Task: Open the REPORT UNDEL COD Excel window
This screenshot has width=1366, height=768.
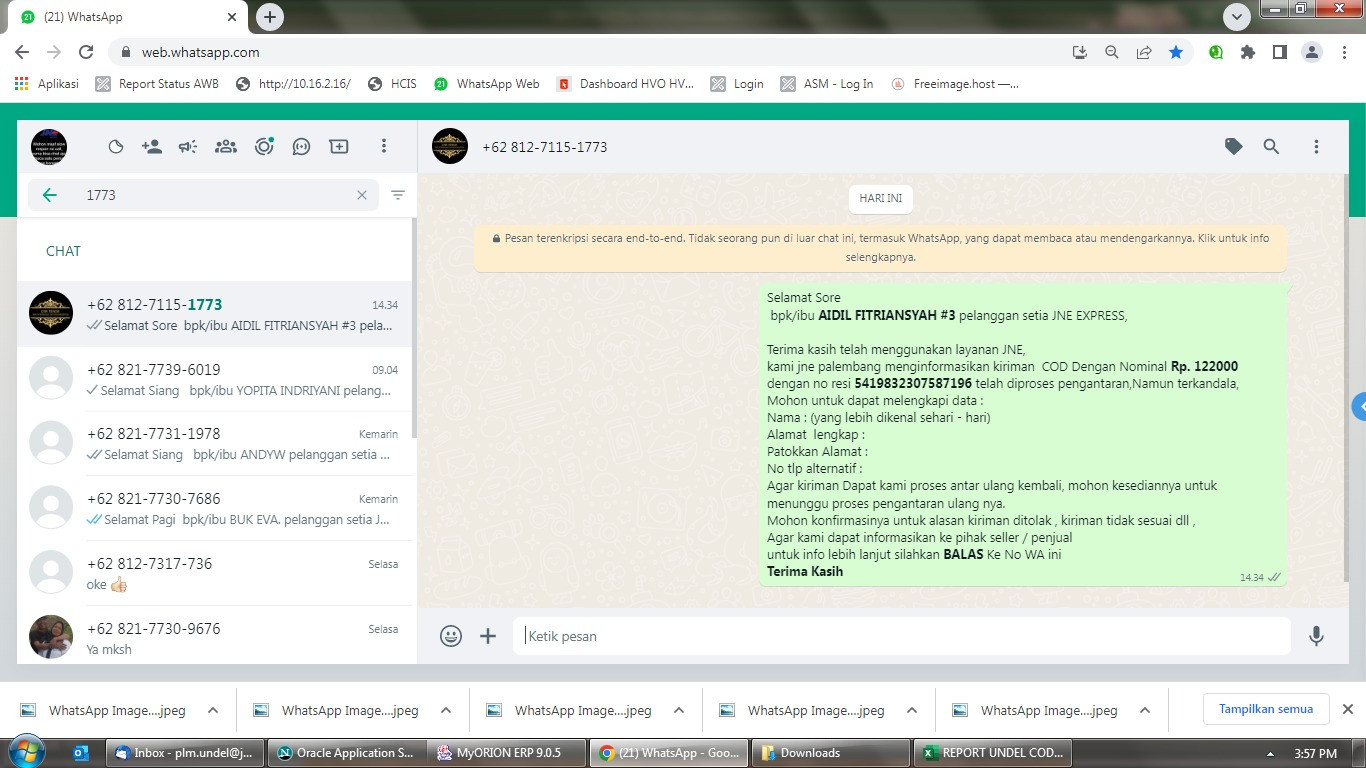Action: pos(991,753)
